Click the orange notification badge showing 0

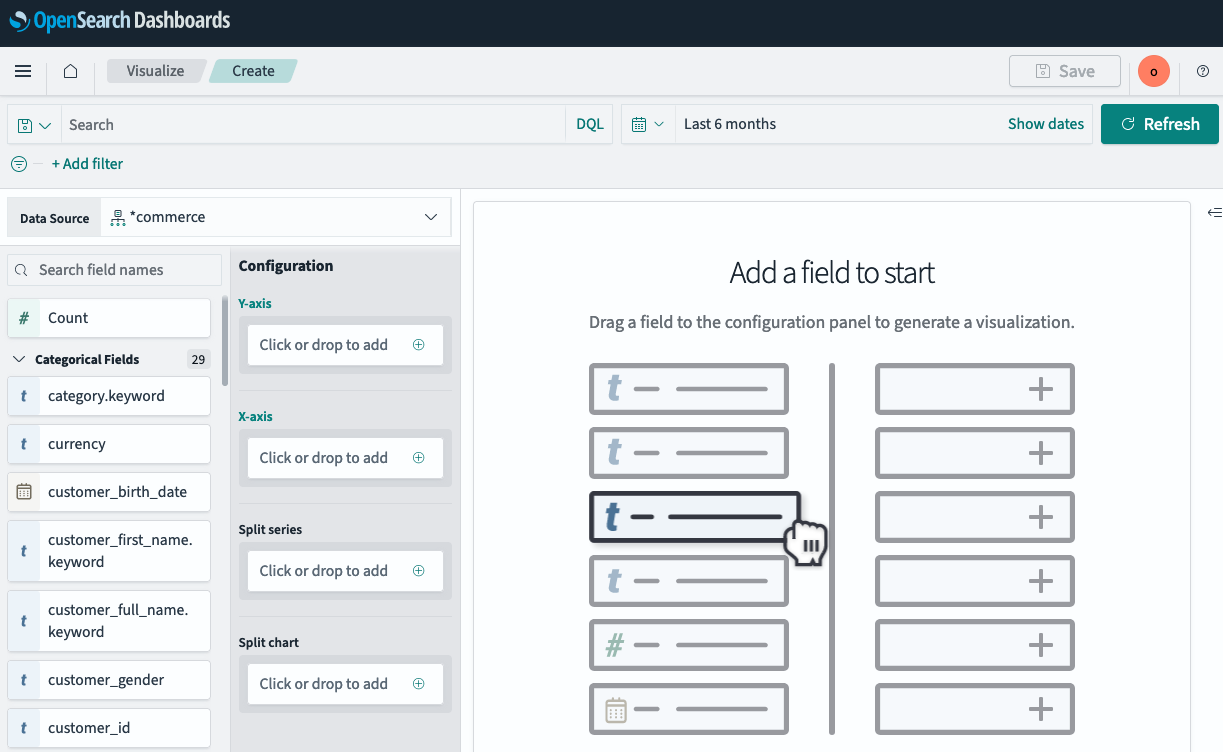(1153, 71)
